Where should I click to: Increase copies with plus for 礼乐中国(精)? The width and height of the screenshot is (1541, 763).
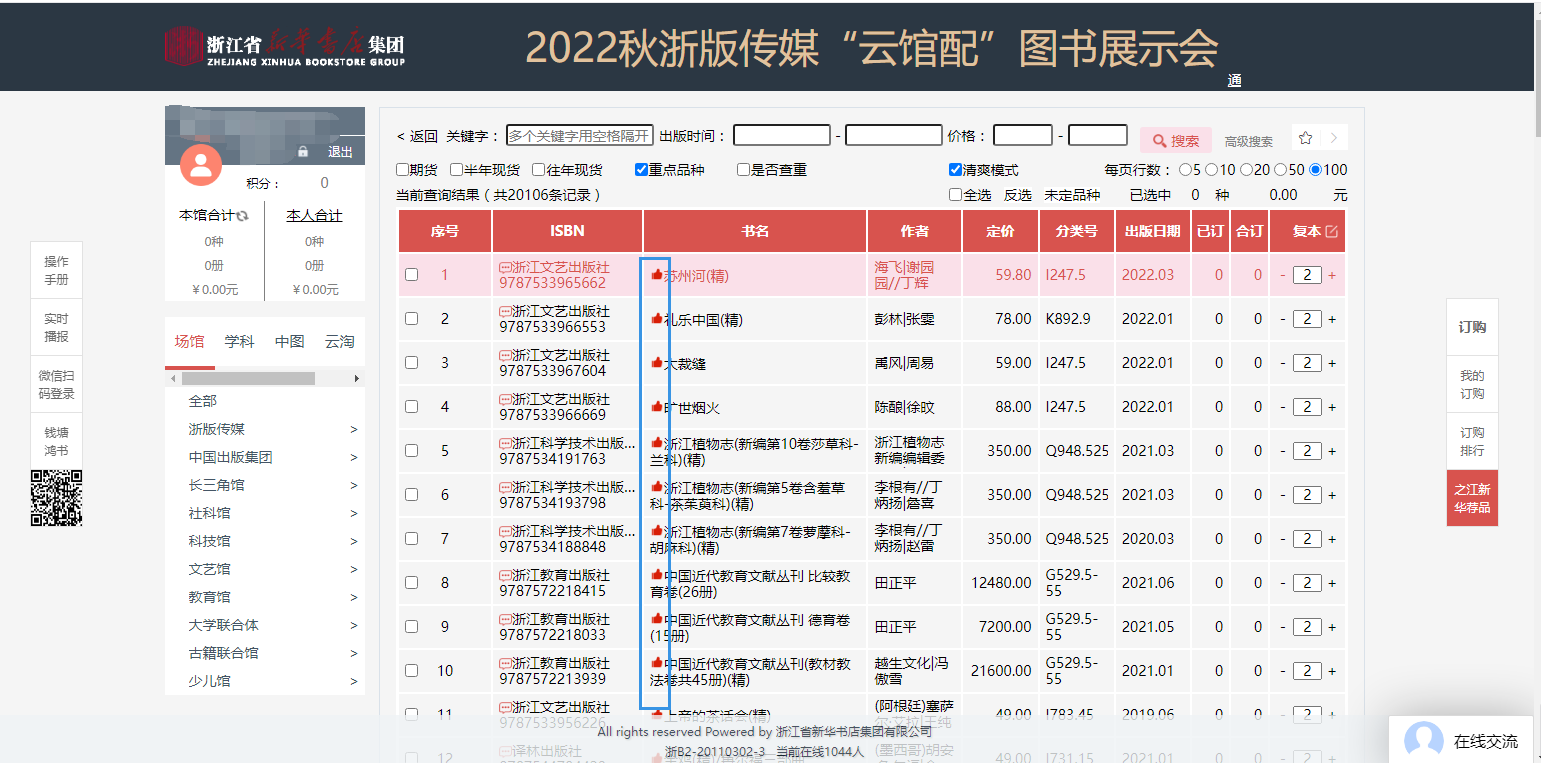[1332, 319]
